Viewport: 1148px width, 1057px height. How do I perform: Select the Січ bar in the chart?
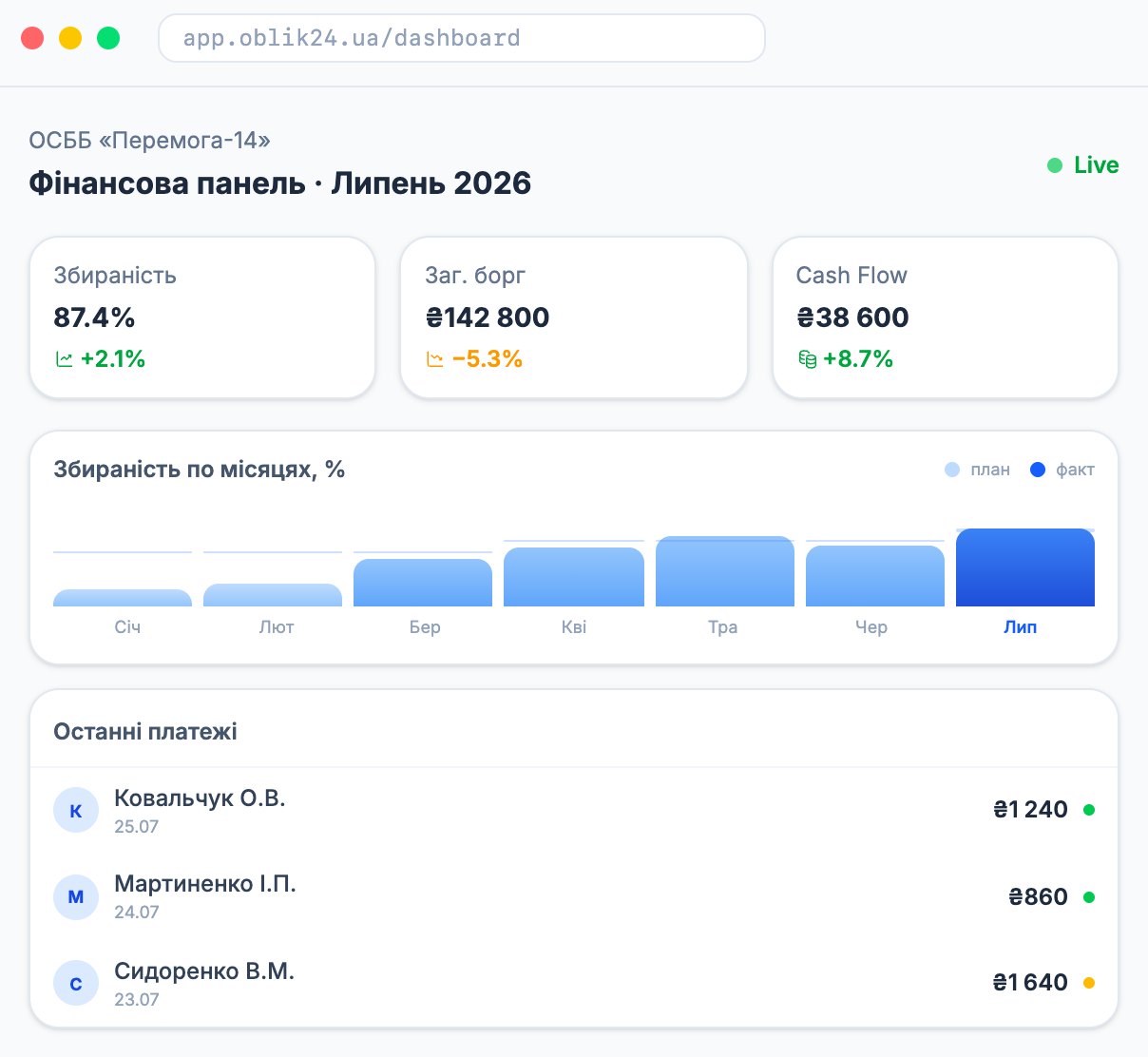[123, 598]
